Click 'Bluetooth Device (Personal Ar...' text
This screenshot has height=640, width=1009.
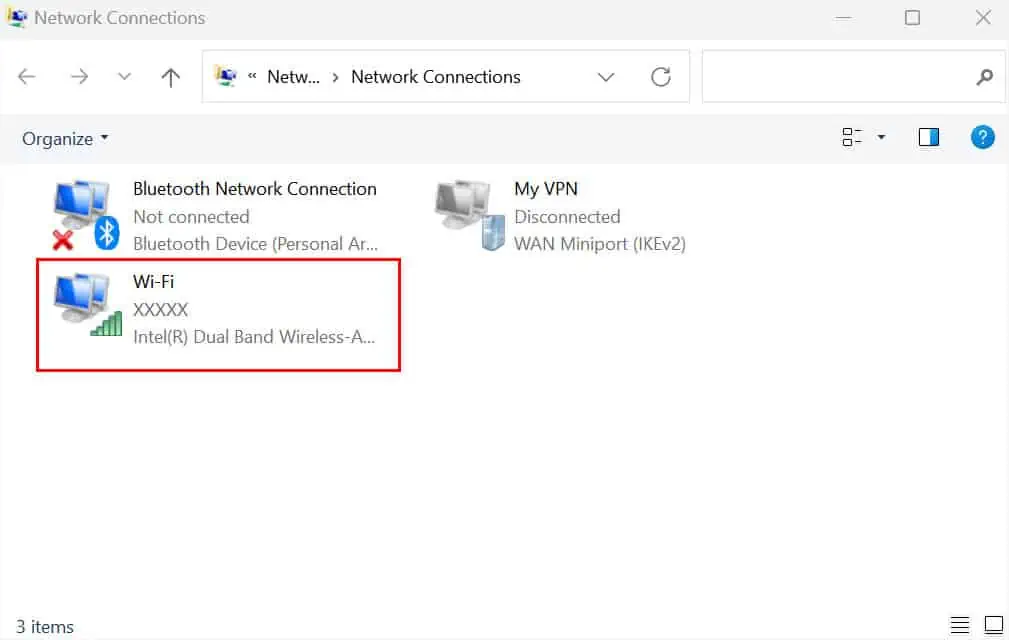pyautogui.click(x=255, y=244)
